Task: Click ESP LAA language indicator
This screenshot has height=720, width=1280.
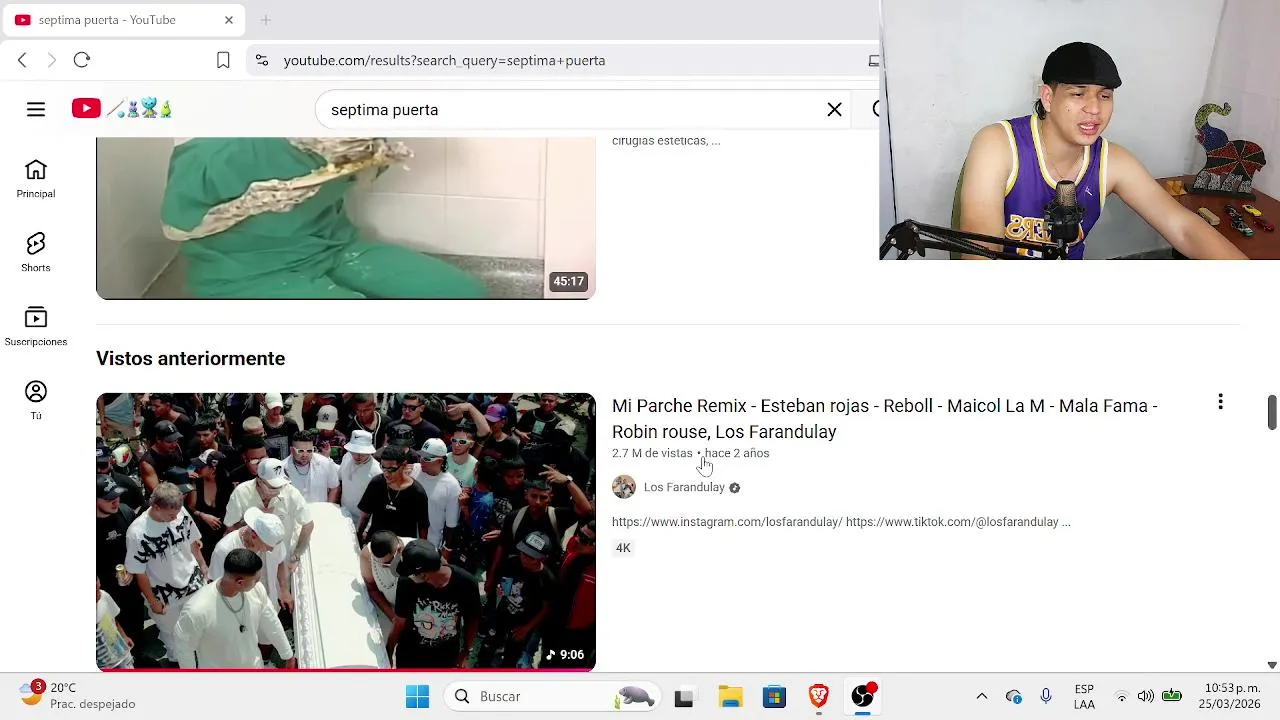Action: coord(1084,696)
